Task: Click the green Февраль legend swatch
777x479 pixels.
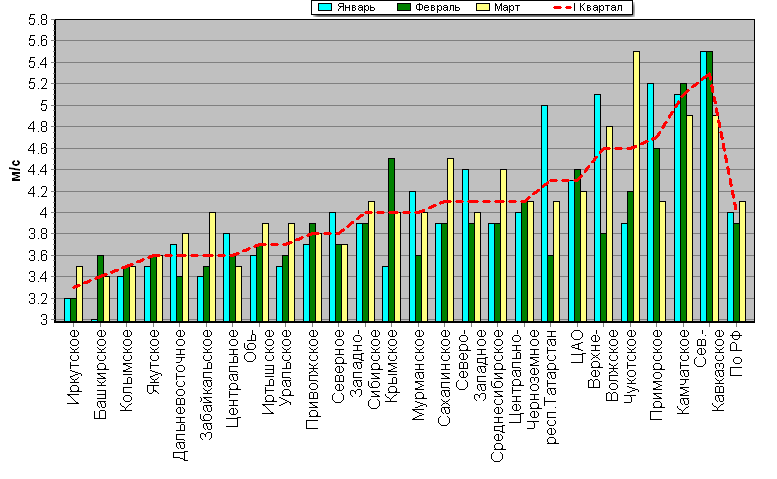Action: tap(404, 7)
